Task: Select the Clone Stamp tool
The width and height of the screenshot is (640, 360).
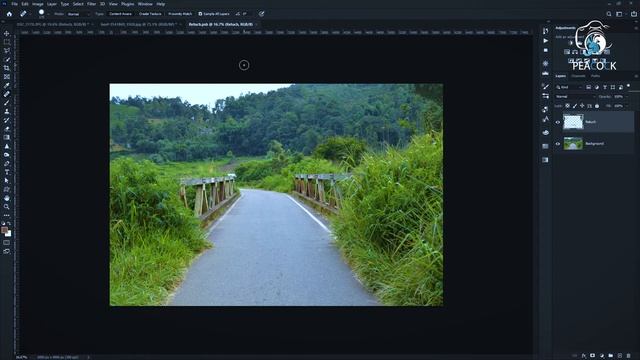Action: (7, 111)
